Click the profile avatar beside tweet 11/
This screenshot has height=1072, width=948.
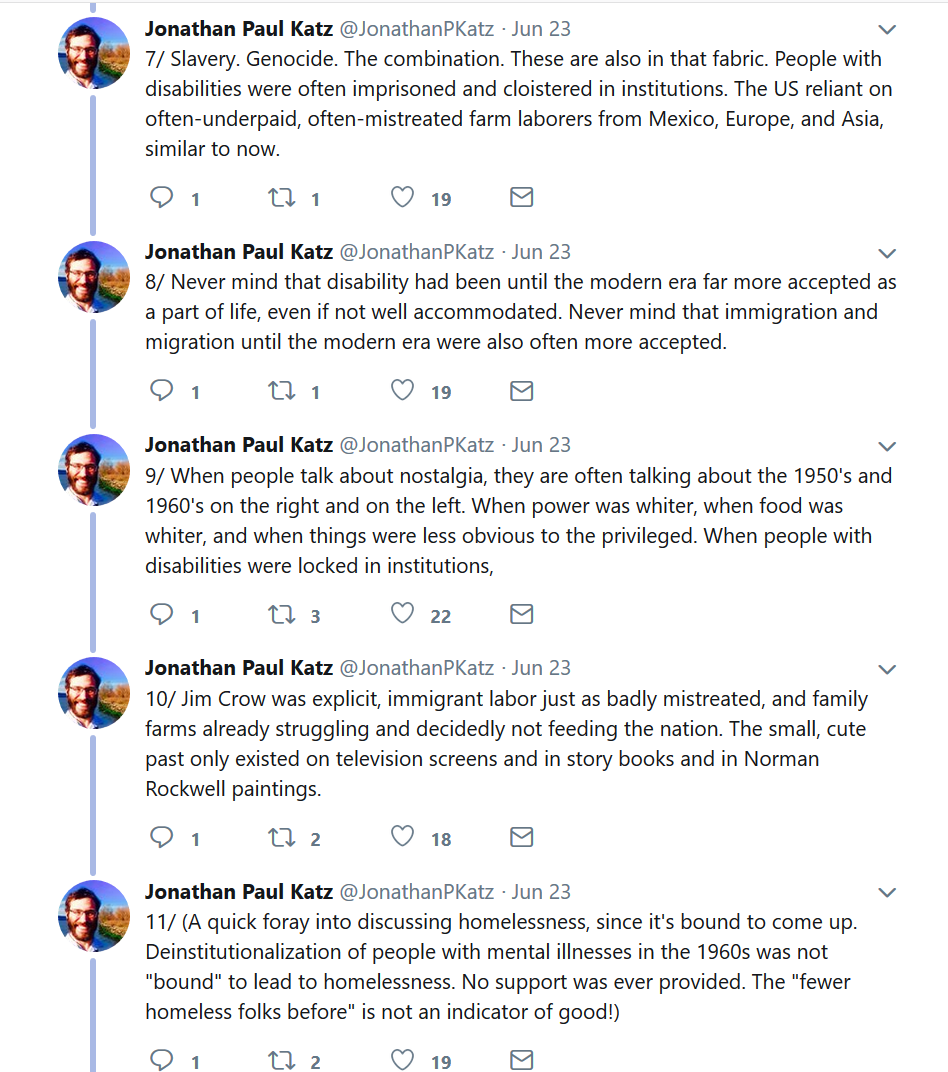(94, 916)
